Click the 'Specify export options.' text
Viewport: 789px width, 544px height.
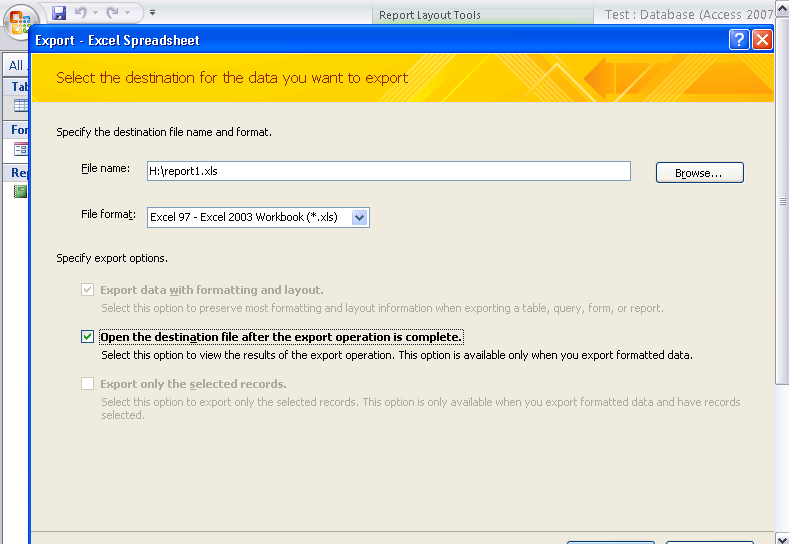coord(112,258)
